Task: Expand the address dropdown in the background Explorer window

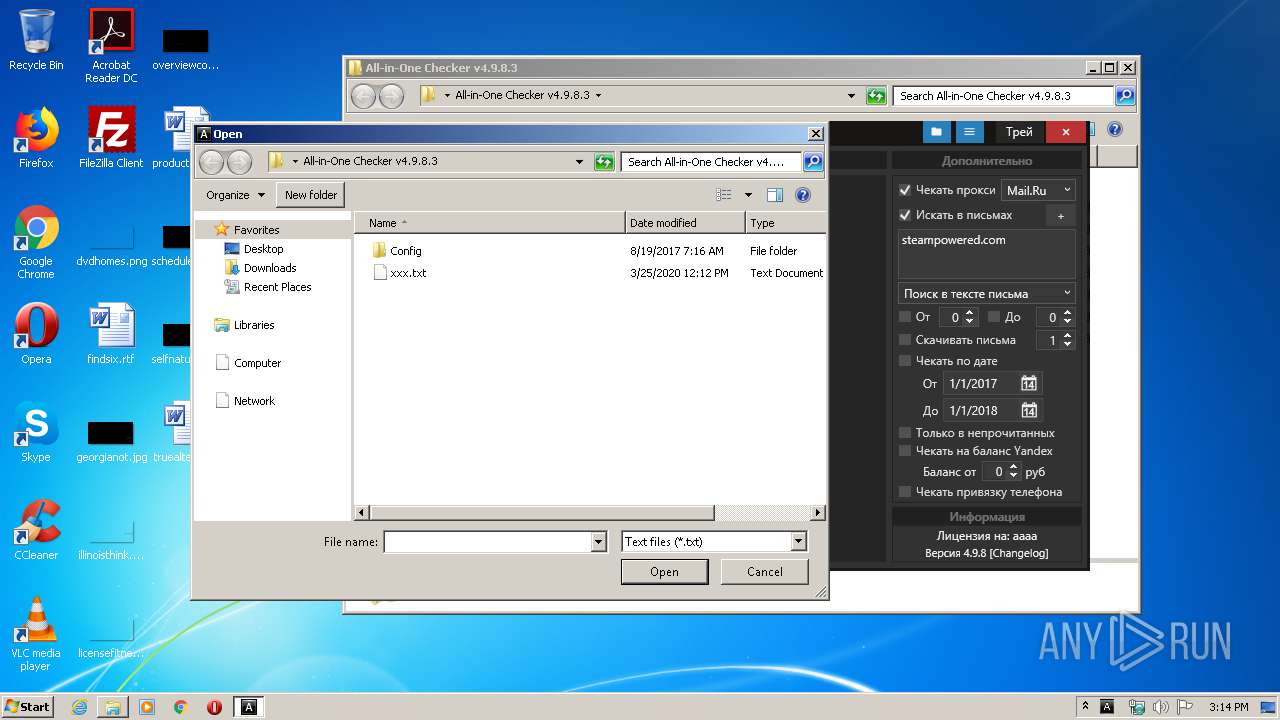Action: (851, 96)
